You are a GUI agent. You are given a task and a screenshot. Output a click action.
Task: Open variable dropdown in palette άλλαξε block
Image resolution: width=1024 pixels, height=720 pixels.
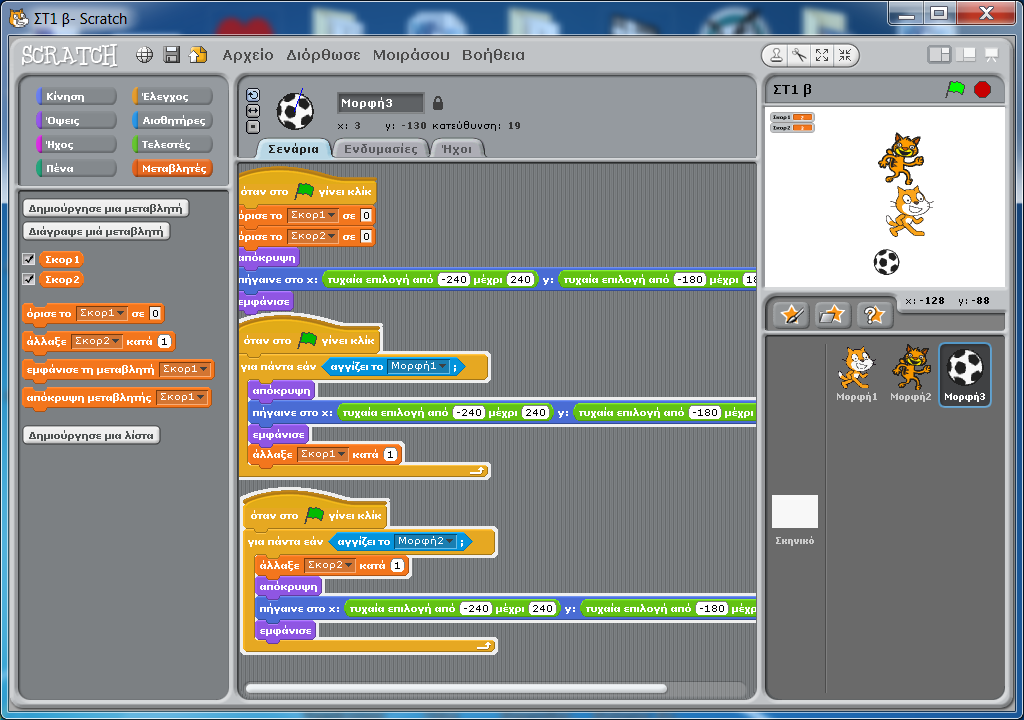click(97, 341)
